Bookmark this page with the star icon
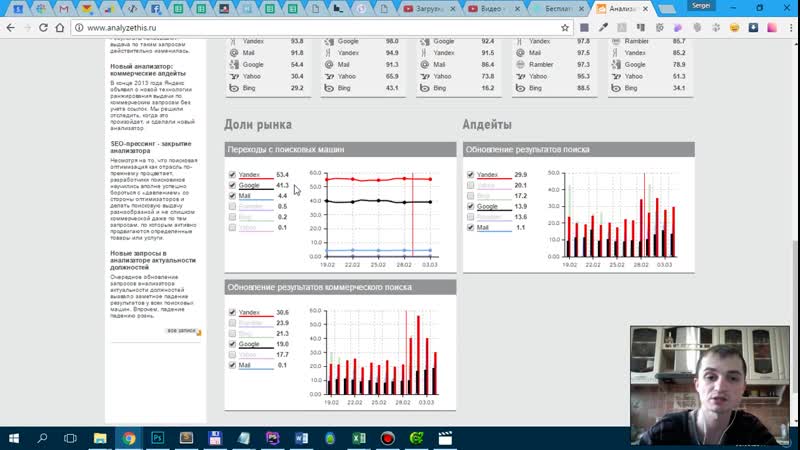This screenshot has width=800, height=450. click(x=565, y=28)
